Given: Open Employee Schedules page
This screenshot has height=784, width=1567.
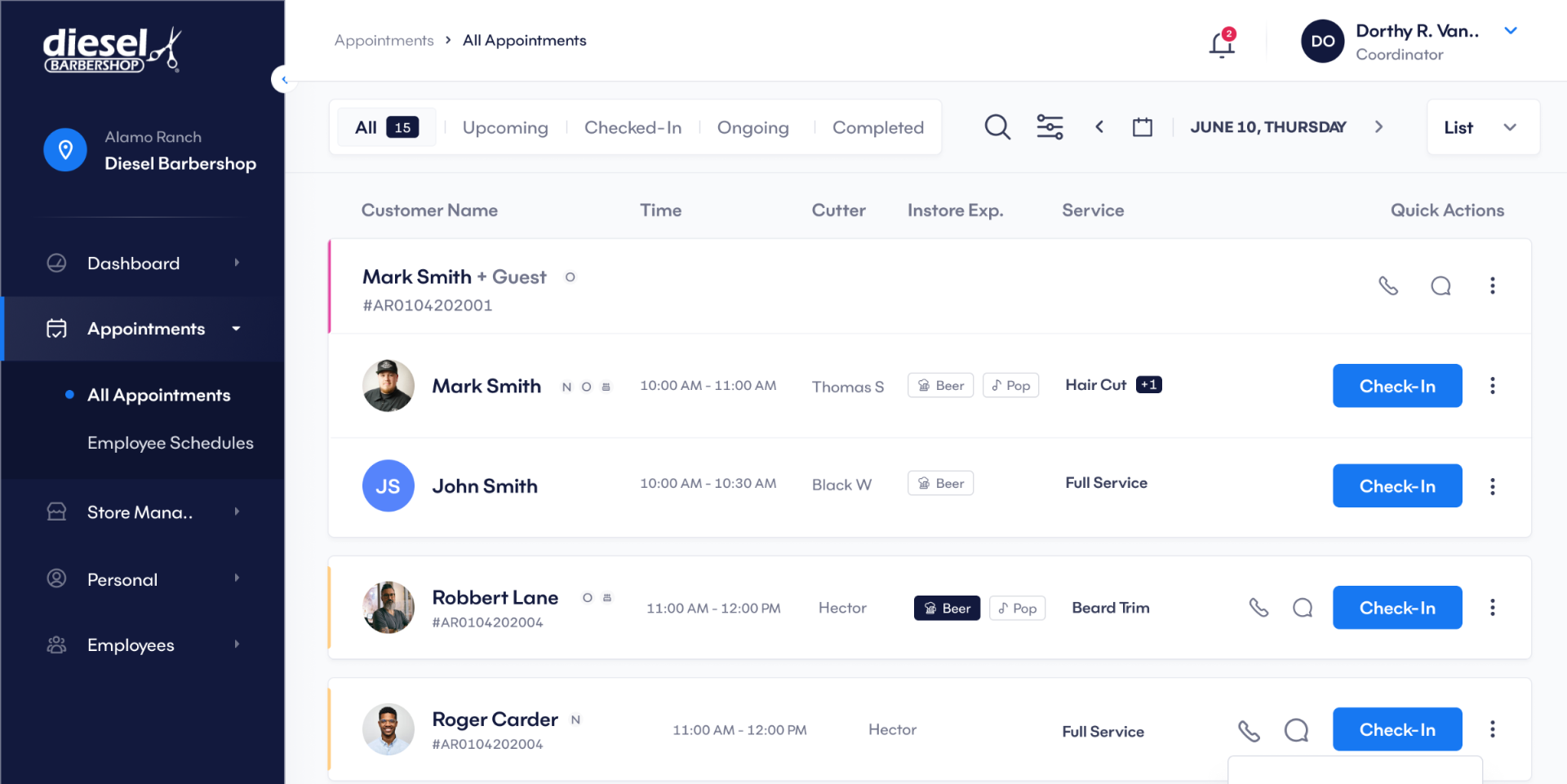Looking at the screenshot, I should [x=171, y=443].
